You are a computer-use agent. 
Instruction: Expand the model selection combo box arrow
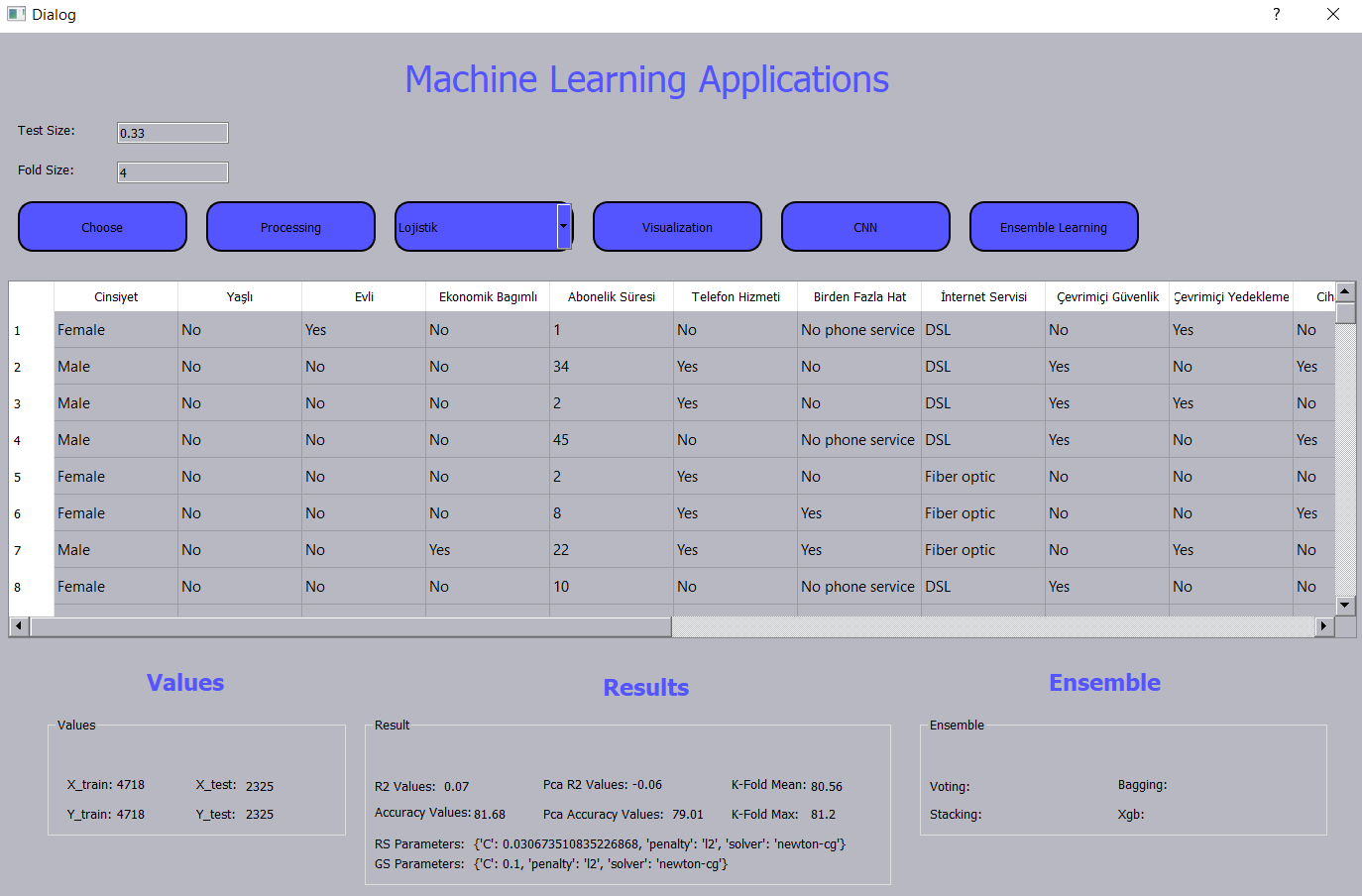(564, 226)
